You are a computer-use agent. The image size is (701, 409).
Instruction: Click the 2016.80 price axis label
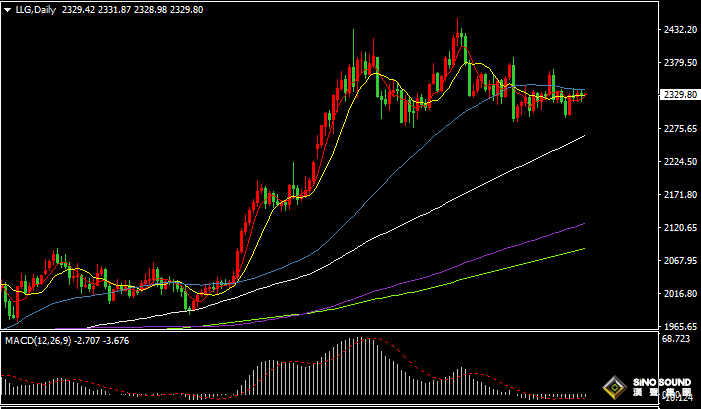tap(679, 294)
